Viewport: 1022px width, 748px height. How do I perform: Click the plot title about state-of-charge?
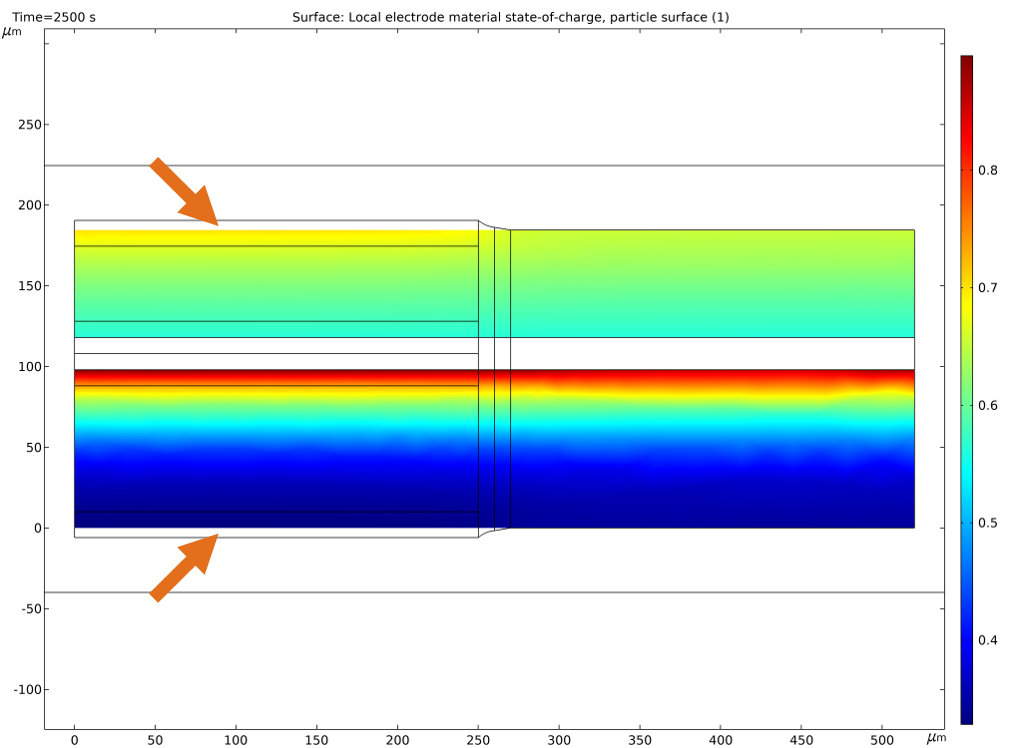coord(510,18)
